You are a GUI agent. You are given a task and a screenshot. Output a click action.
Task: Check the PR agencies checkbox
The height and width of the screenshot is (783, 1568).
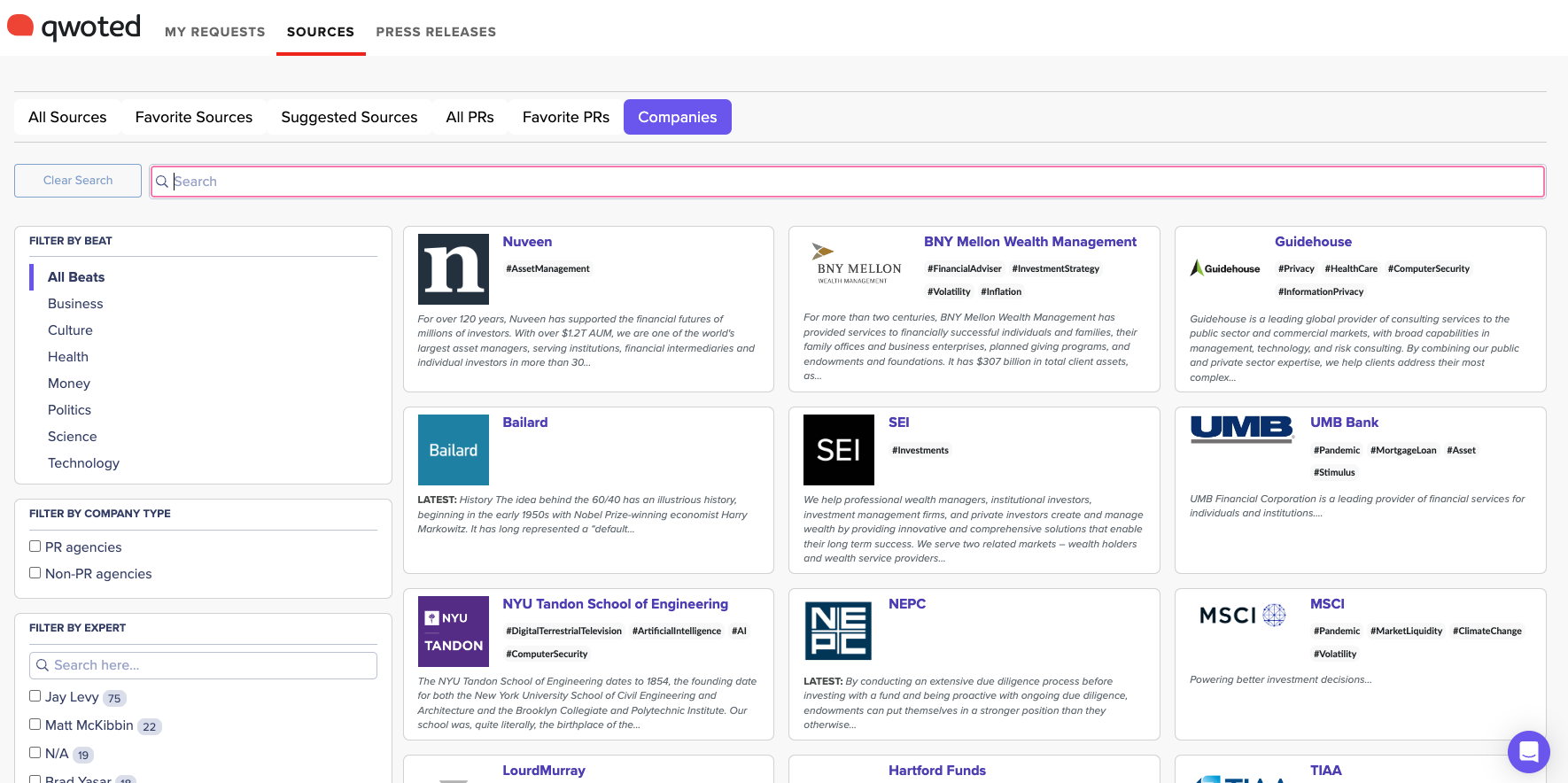click(35, 547)
